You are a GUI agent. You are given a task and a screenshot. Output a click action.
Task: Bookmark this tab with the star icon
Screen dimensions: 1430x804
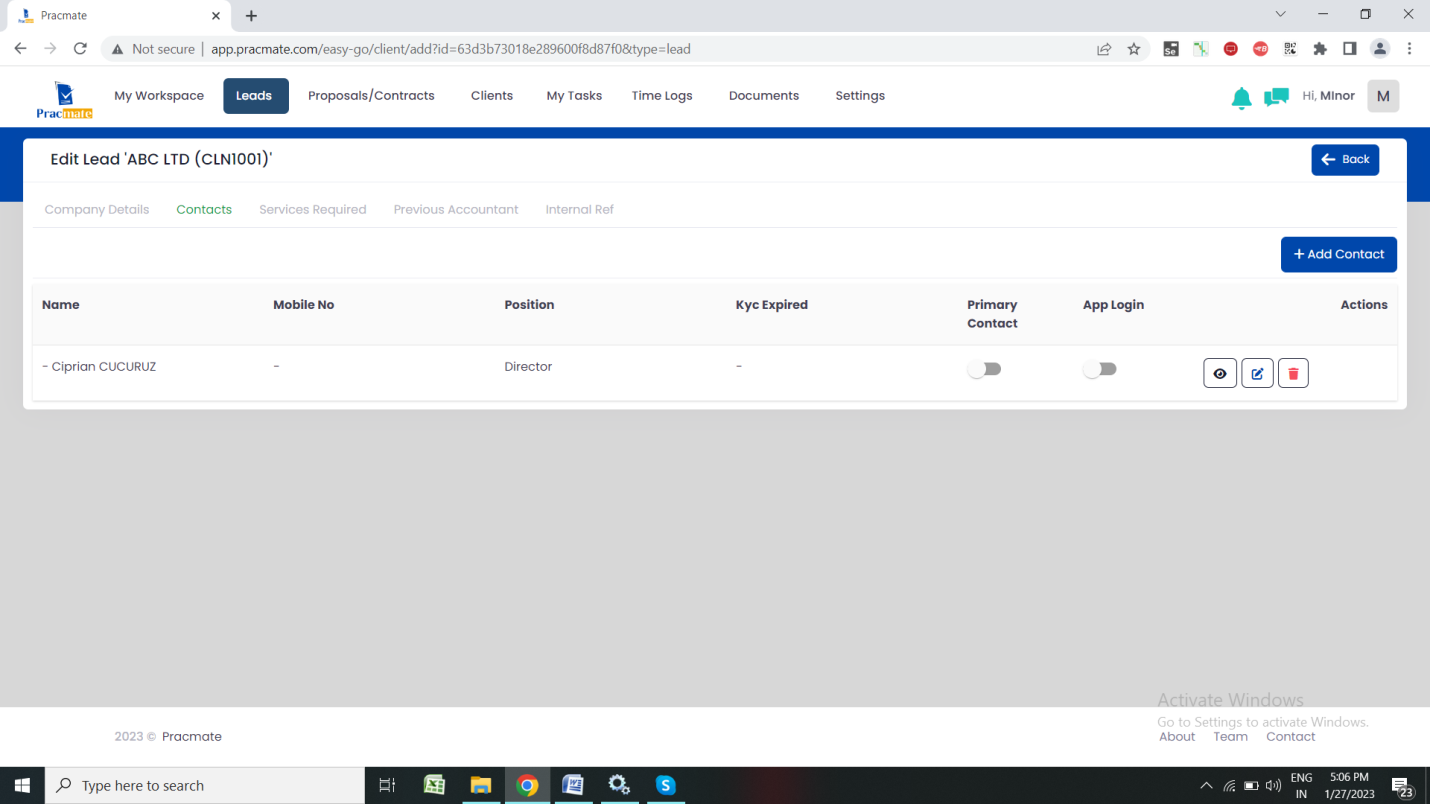(x=1134, y=49)
